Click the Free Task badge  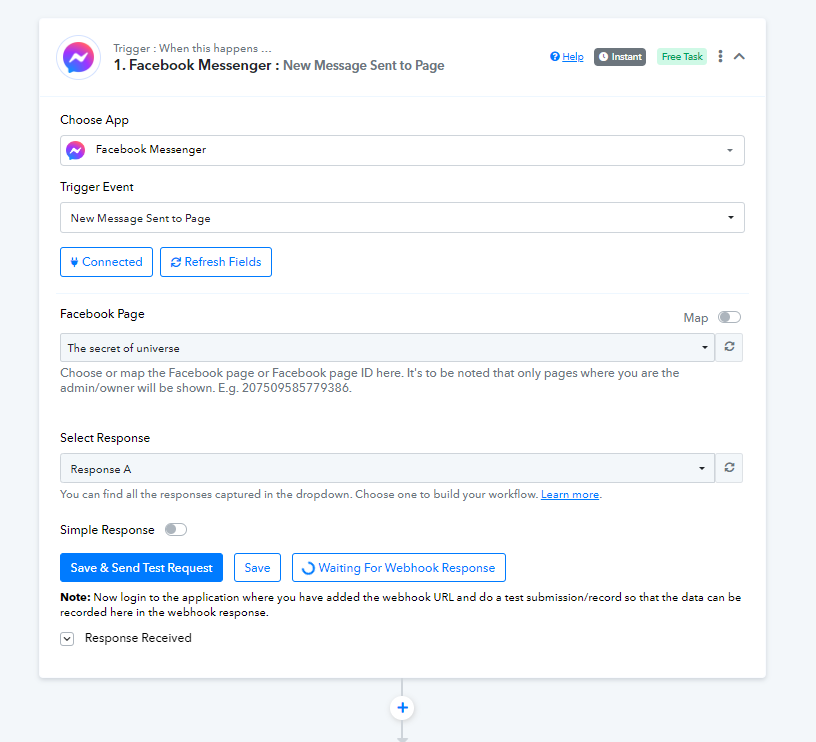point(682,57)
